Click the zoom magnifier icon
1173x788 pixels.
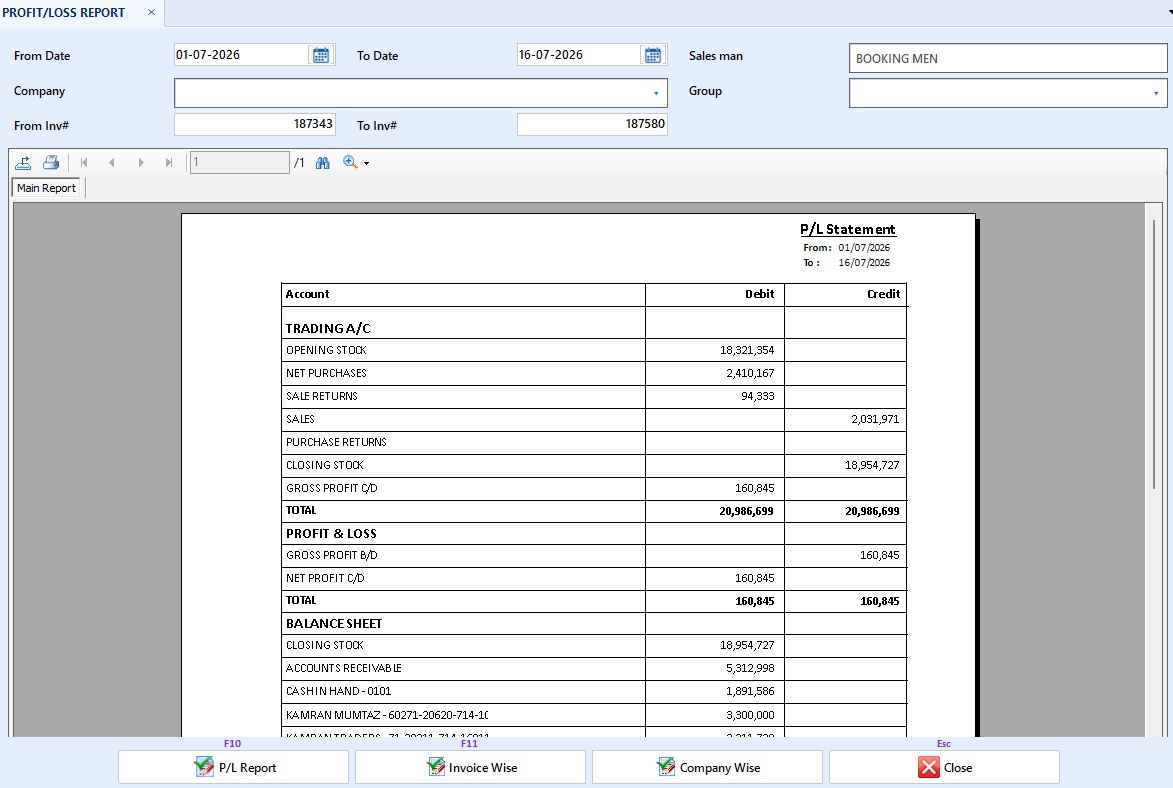click(349, 162)
